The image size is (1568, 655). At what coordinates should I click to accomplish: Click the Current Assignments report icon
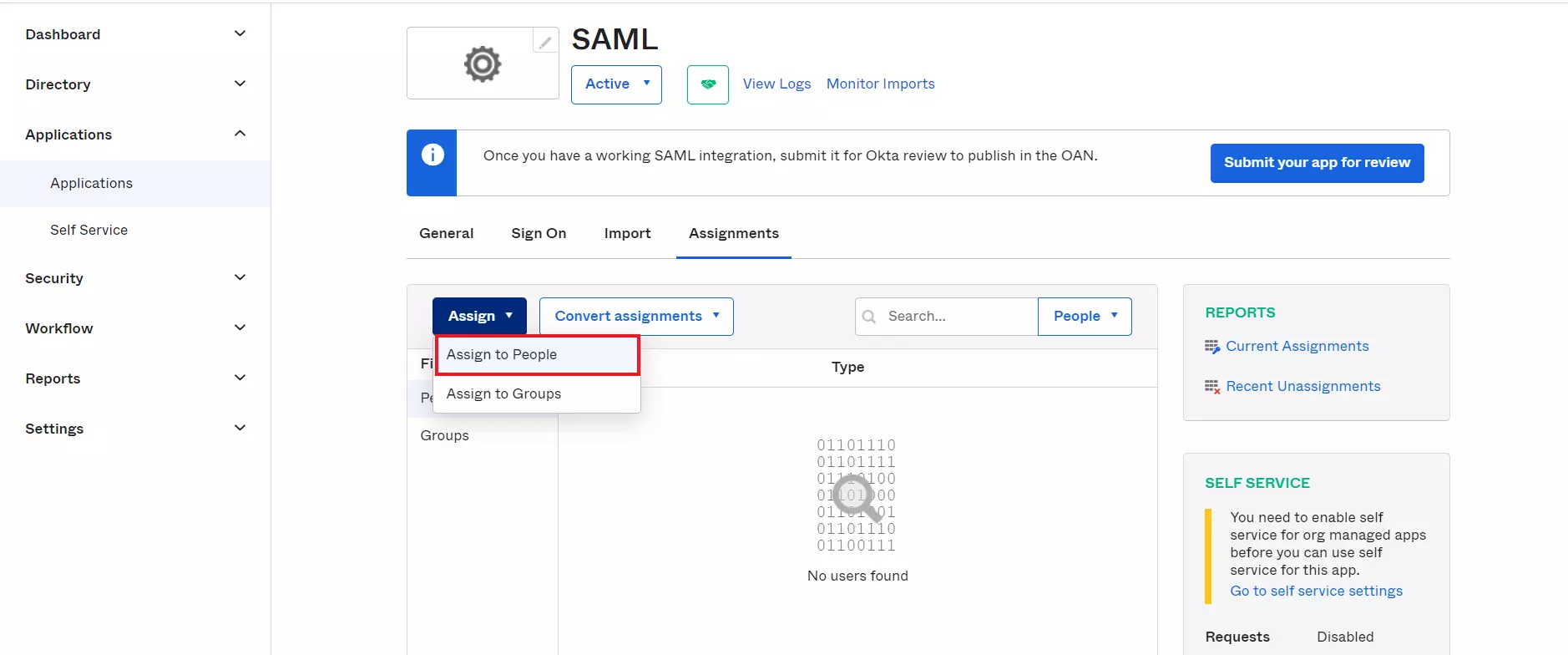pos(1212,347)
